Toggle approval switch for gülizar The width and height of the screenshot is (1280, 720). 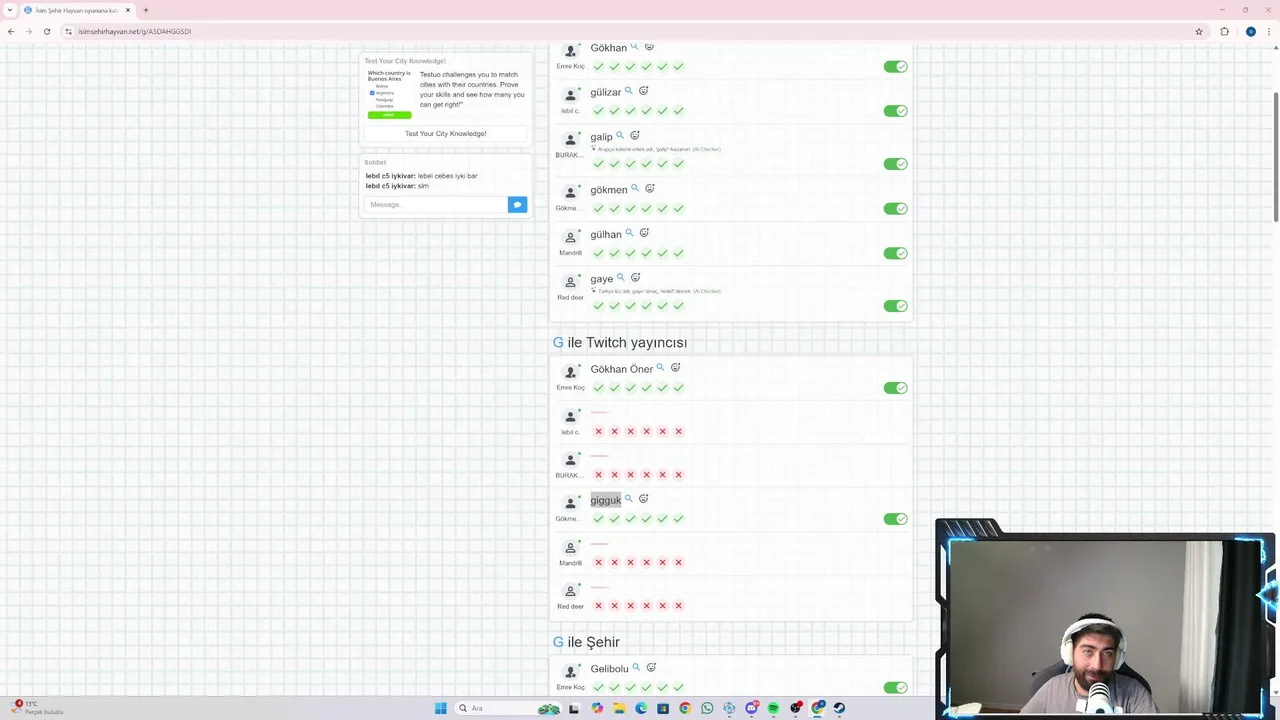[x=895, y=111]
